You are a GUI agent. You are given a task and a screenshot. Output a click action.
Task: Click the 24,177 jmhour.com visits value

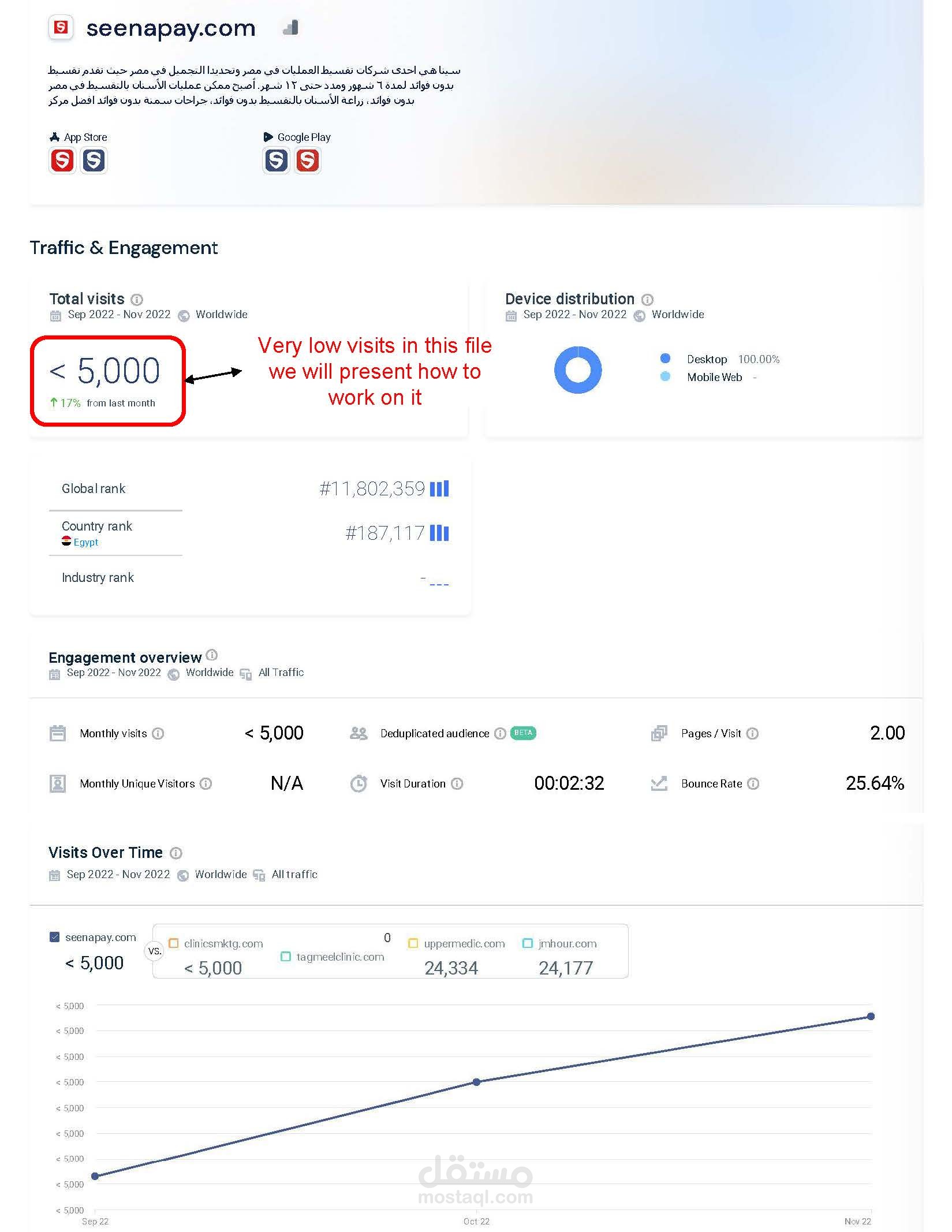(x=566, y=968)
